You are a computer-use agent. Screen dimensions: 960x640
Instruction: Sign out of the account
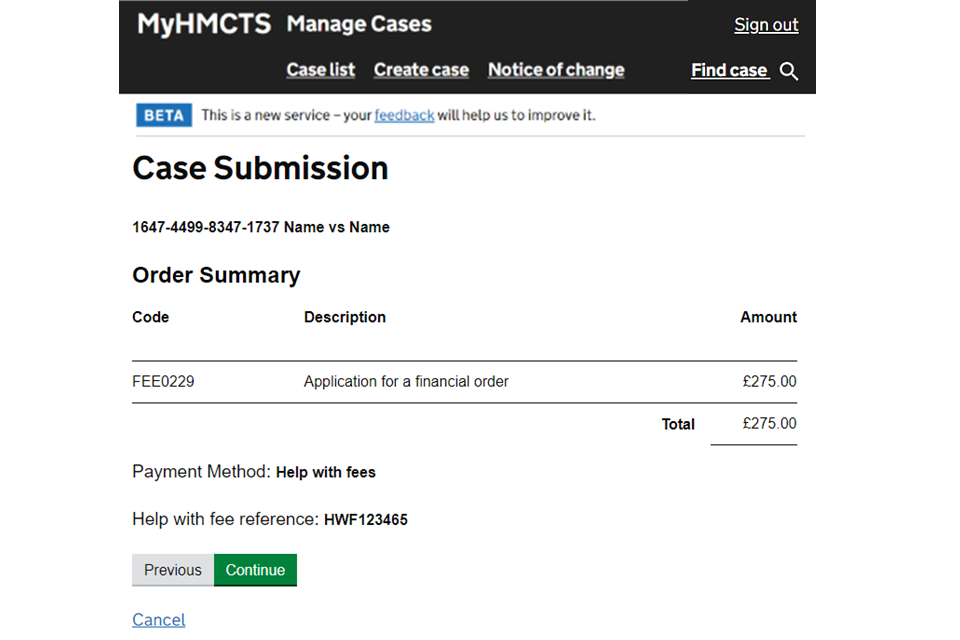click(x=766, y=25)
